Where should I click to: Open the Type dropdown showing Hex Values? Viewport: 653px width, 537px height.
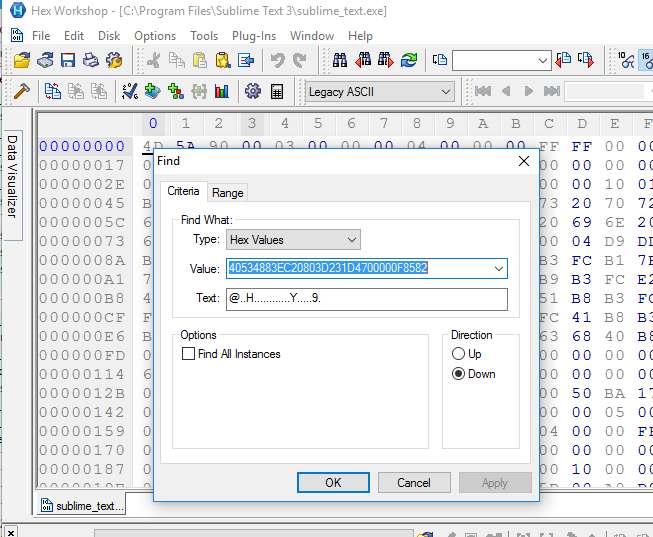pyautogui.click(x=293, y=240)
